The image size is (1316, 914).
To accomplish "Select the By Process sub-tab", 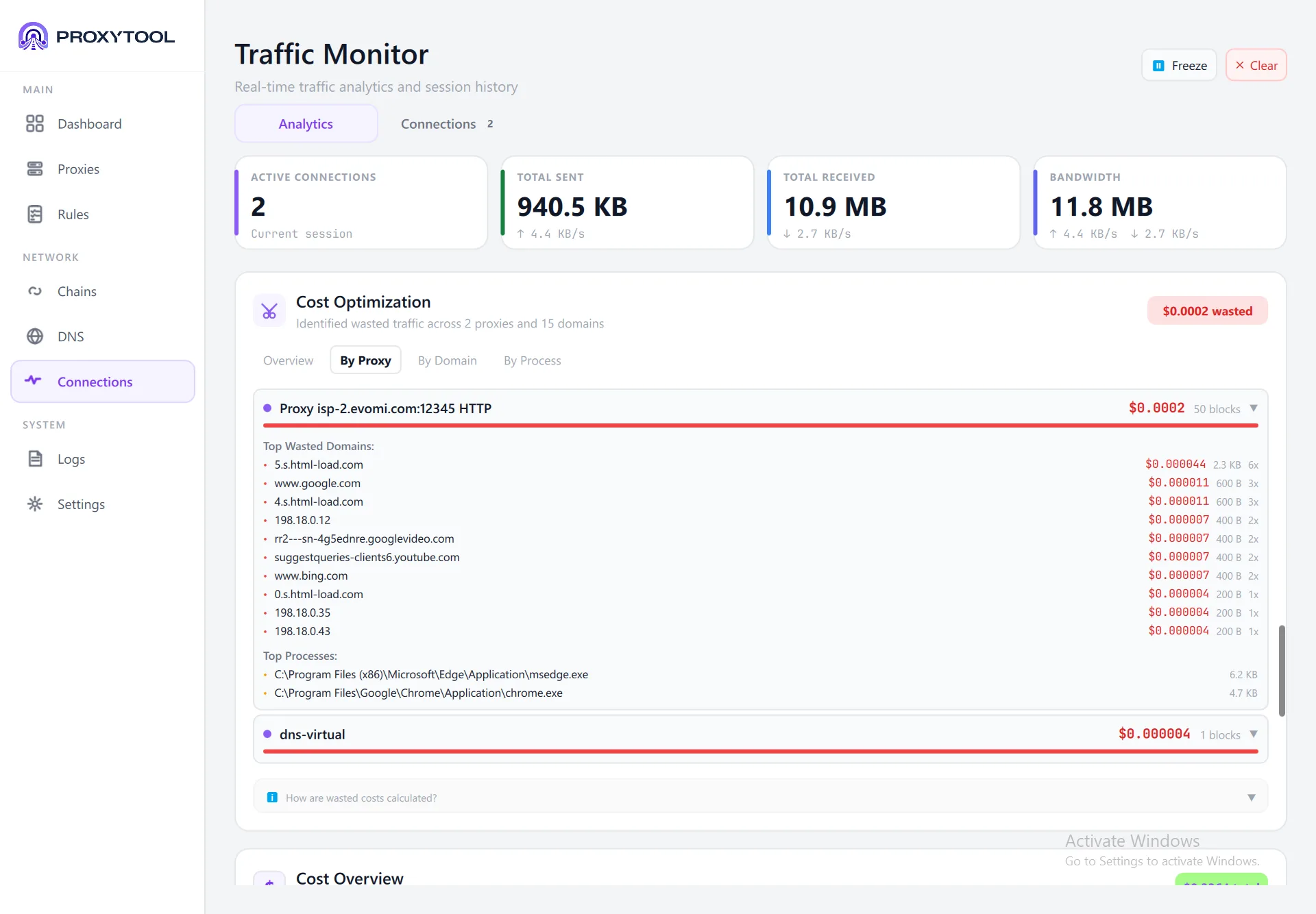I will coord(532,360).
